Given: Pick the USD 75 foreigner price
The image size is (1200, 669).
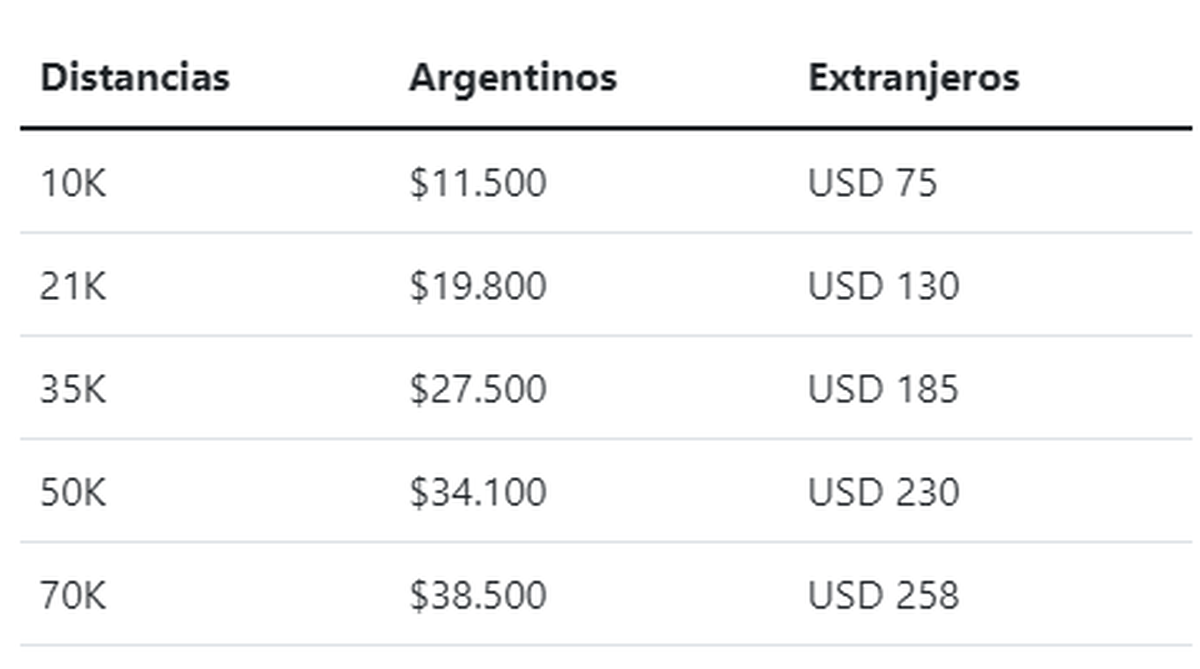Looking at the screenshot, I should tap(872, 183).
